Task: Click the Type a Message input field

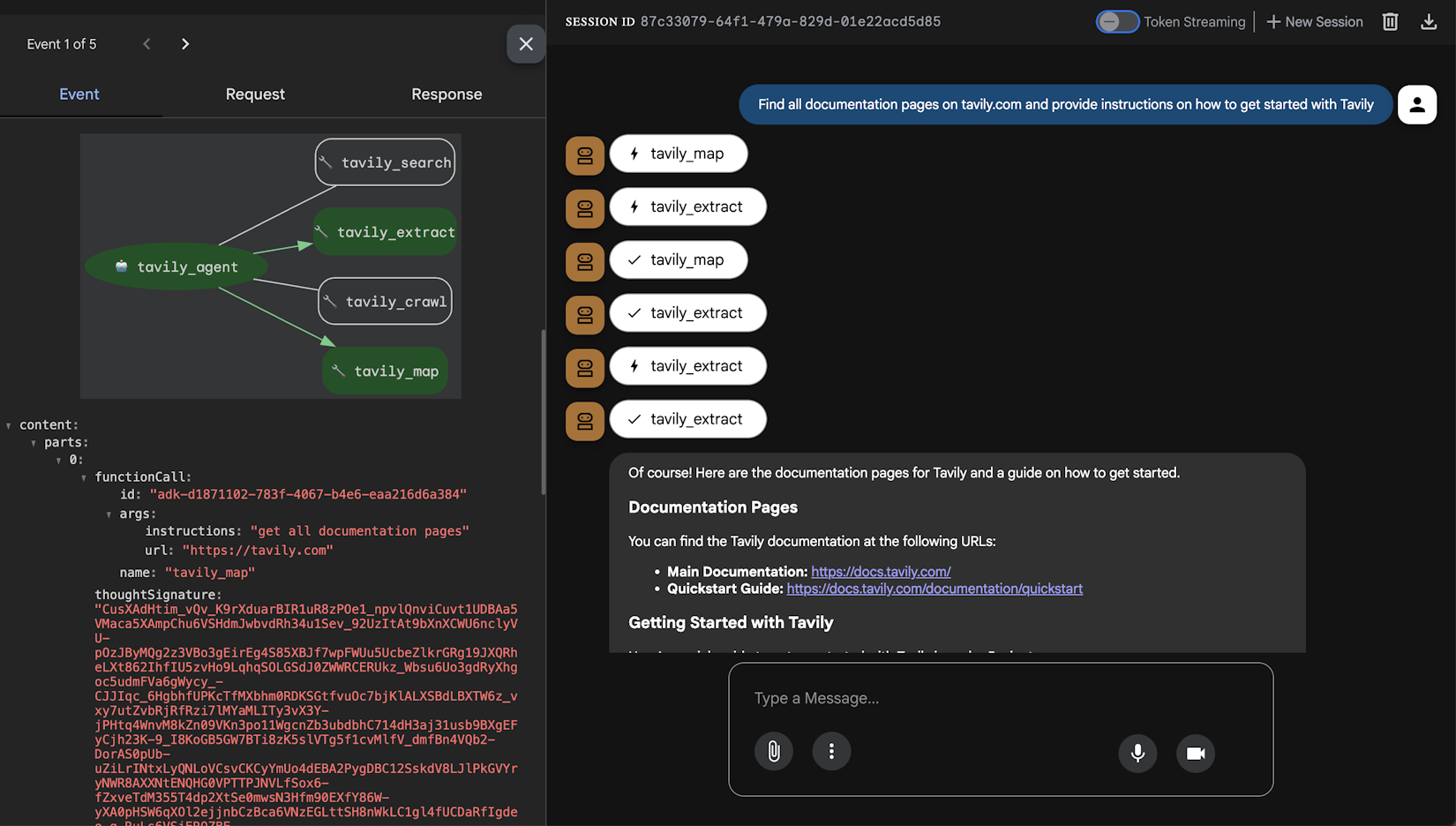Action: click(1001, 698)
